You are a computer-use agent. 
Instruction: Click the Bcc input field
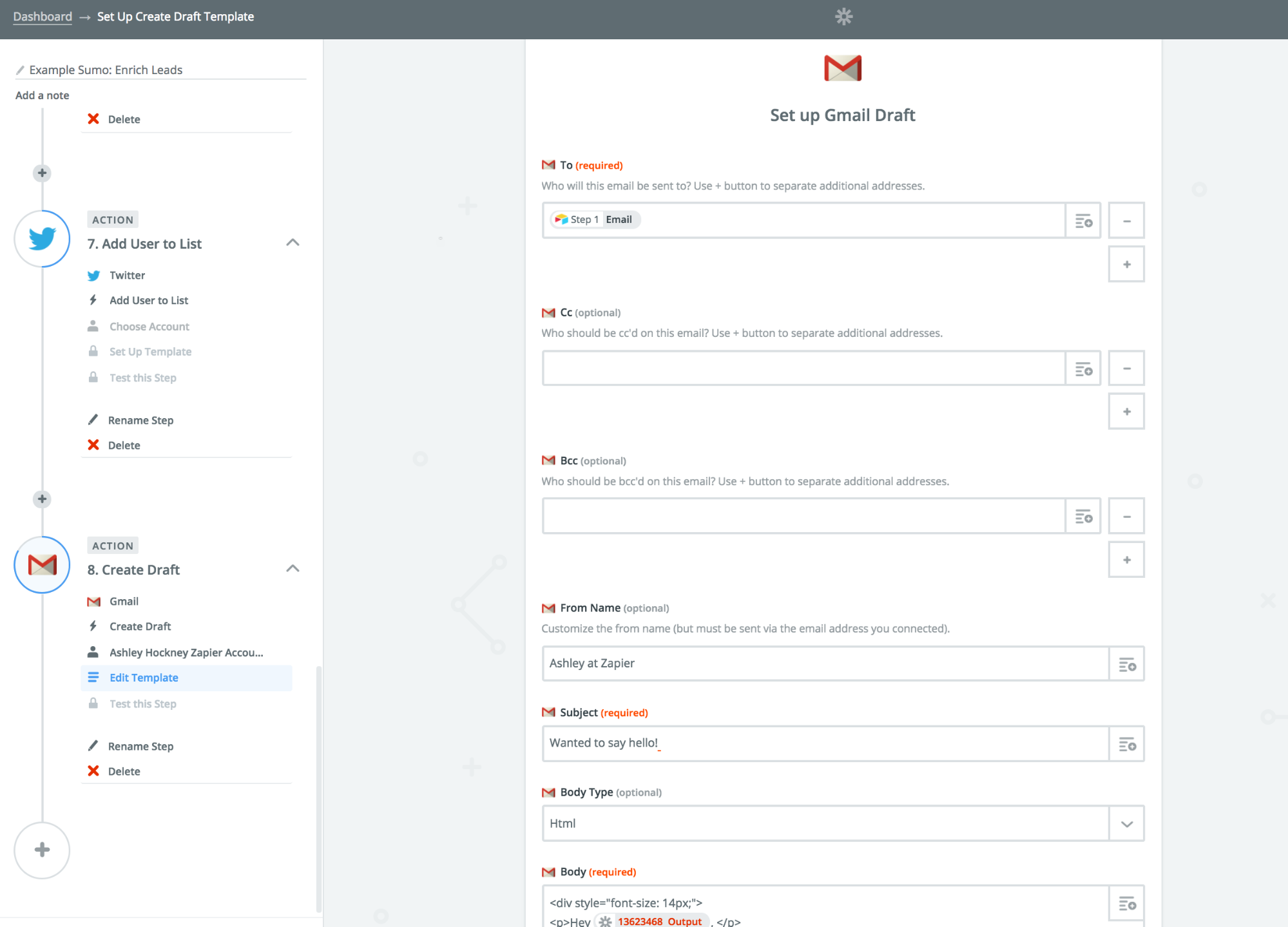(803, 516)
